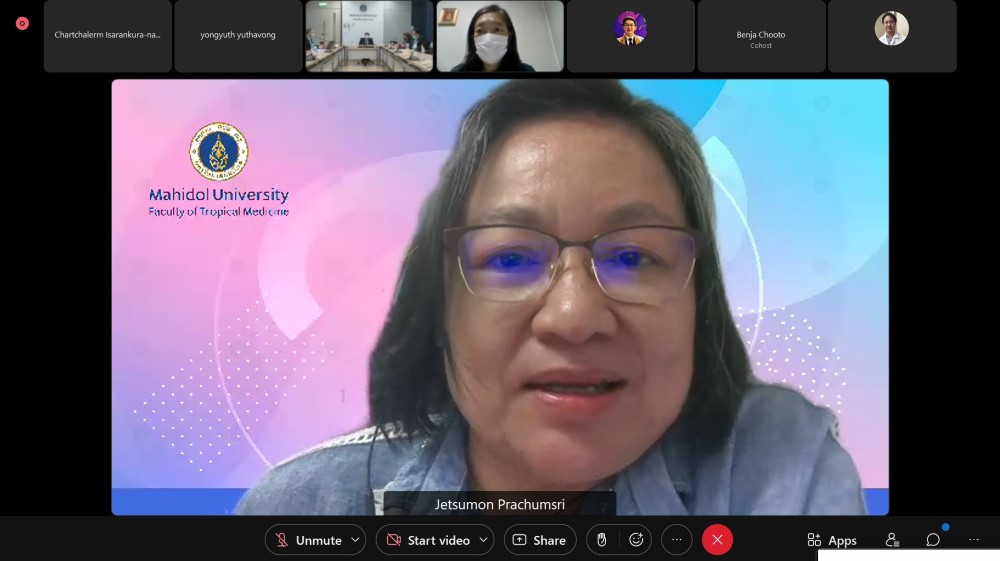The width and height of the screenshot is (1000, 561).
Task: Select Chartchalerm Isarankura participant tile
Action: pos(107,36)
